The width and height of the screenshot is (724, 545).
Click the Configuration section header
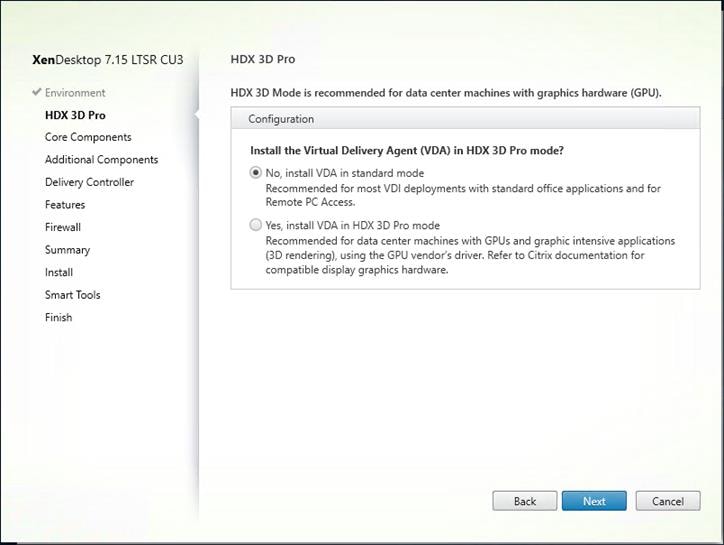(465, 119)
